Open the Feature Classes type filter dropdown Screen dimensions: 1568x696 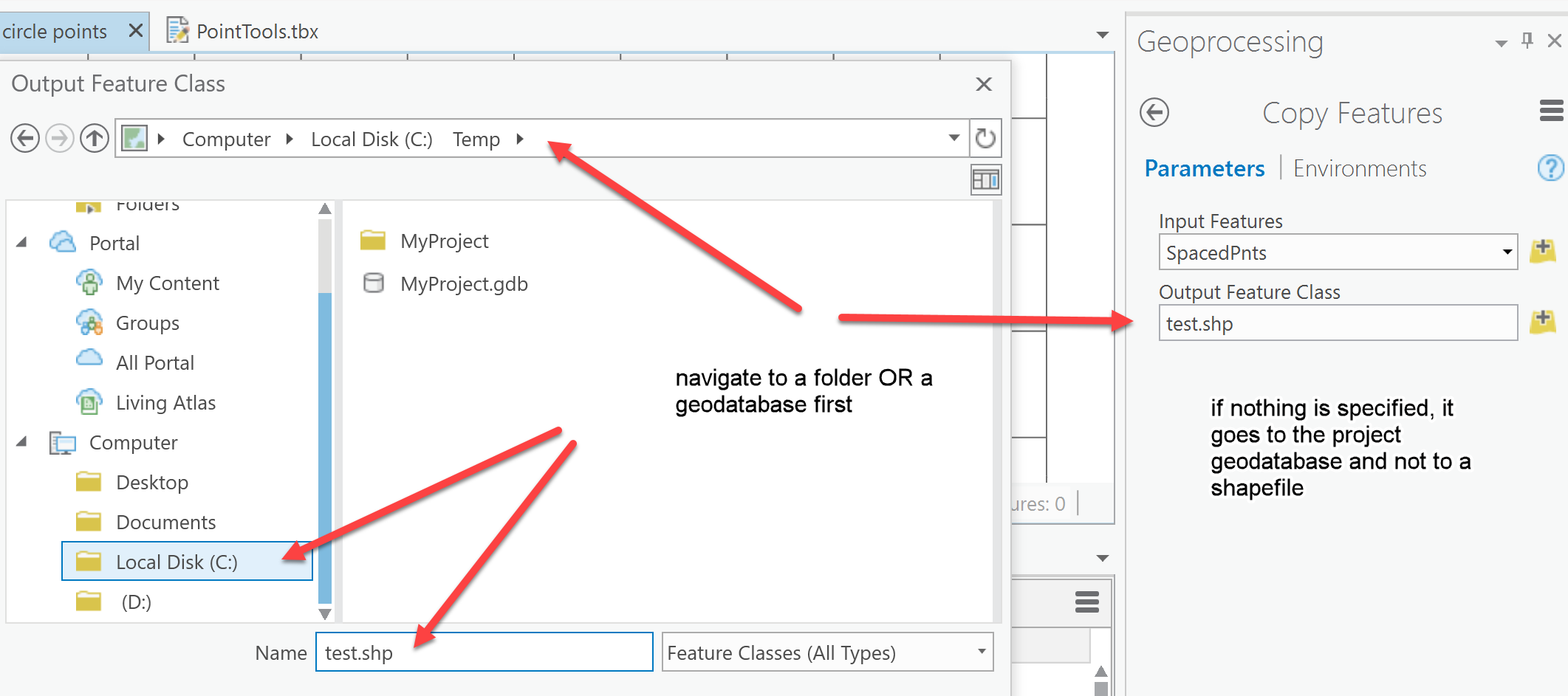pos(982,652)
